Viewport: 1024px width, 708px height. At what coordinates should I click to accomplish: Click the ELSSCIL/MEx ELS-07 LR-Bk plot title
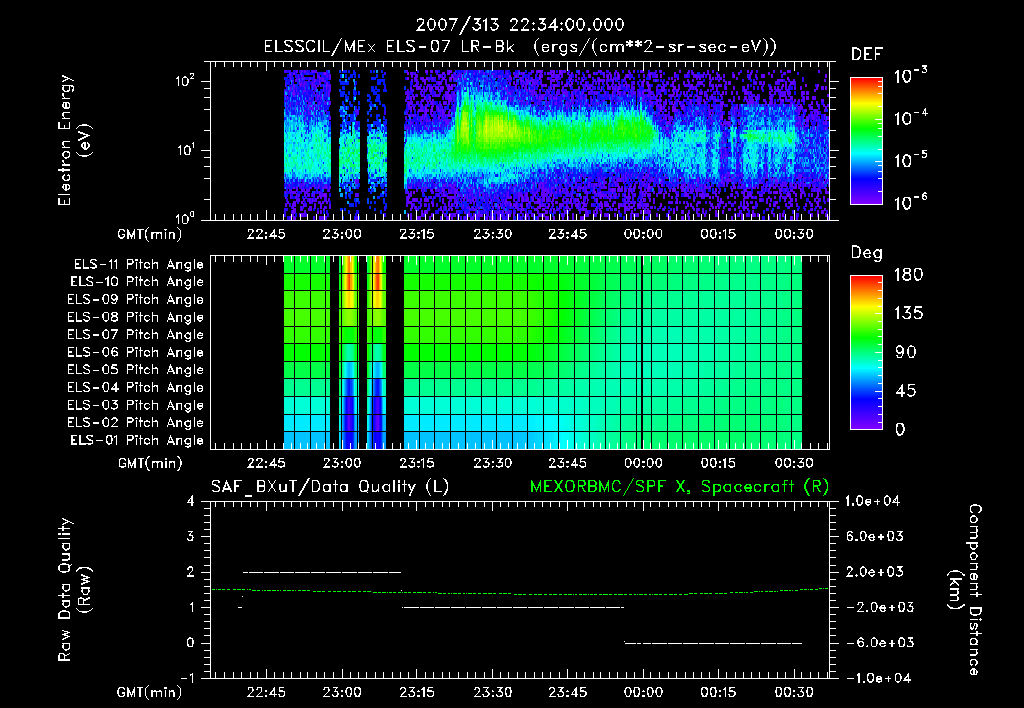[x=520, y=47]
